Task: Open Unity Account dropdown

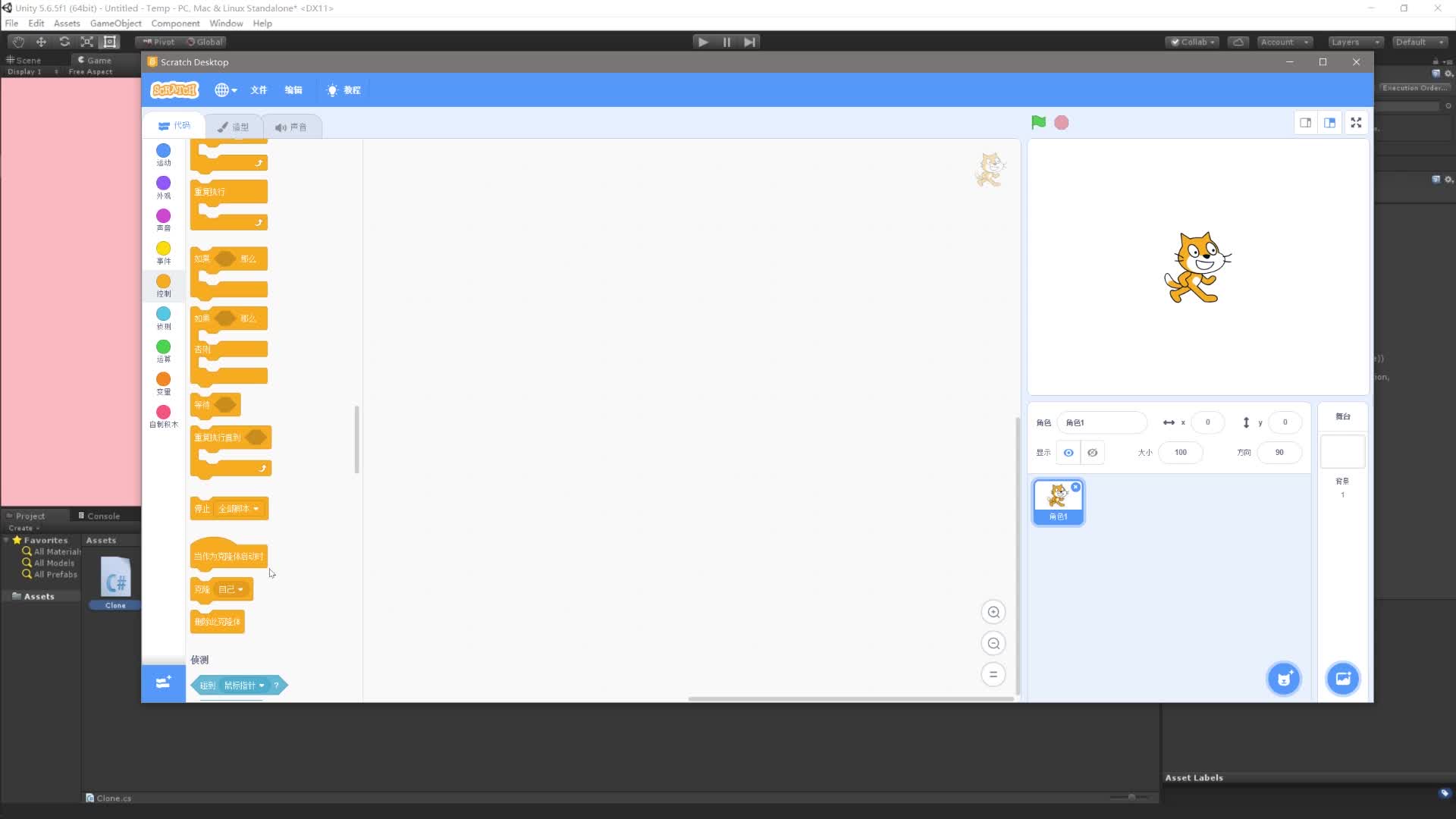Action: tap(1284, 42)
